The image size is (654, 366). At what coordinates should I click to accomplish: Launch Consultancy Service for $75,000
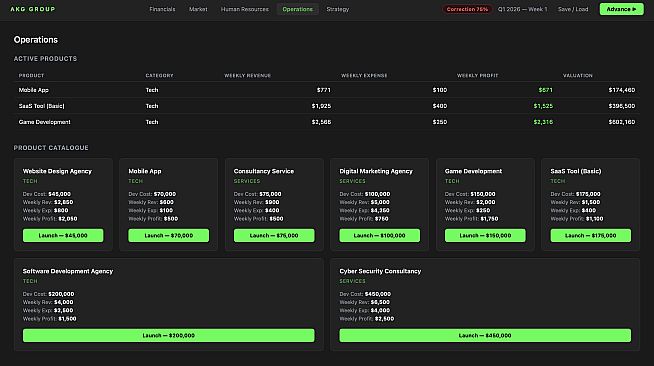pyautogui.click(x=274, y=236)
